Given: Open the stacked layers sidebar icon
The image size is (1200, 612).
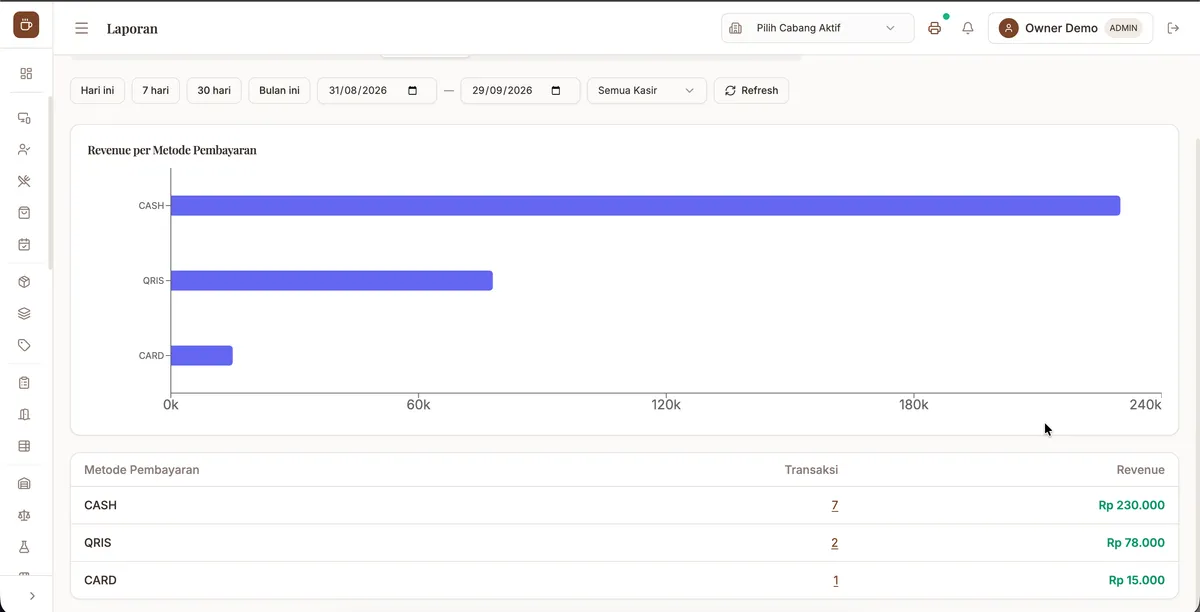Looking at the screenshot, I should coord(25,313).
